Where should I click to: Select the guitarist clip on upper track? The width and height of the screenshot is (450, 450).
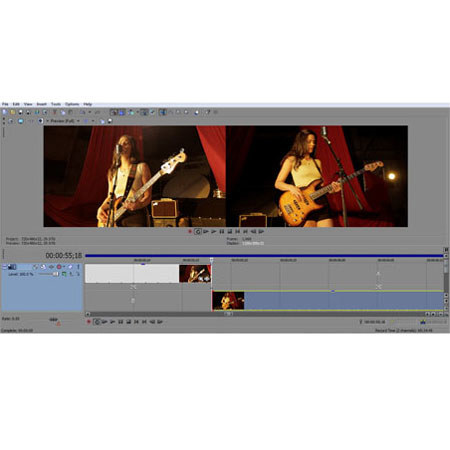[195, 274]
